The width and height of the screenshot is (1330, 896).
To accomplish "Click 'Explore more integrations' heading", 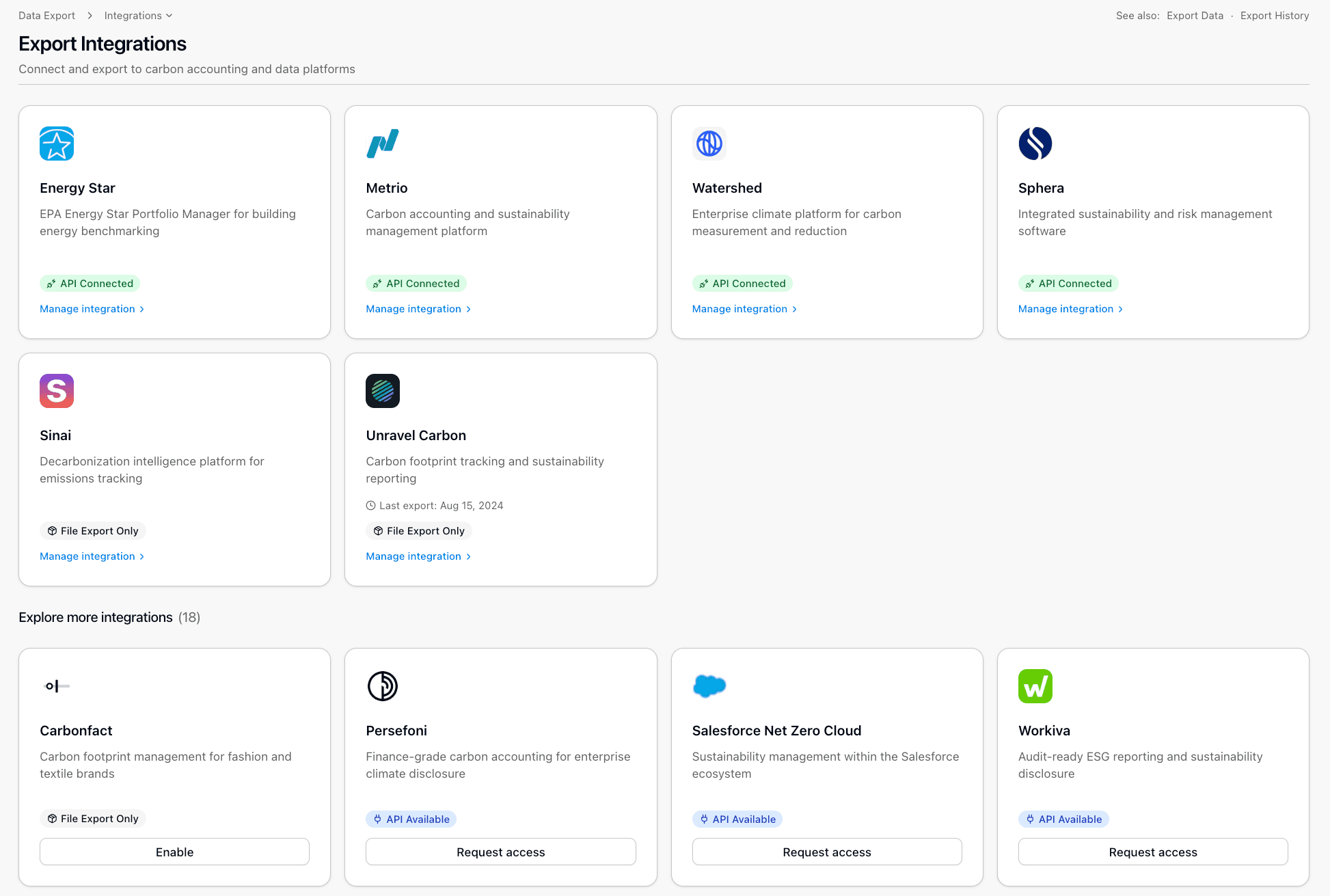I will pyautogui.click(x=96, y=617).
